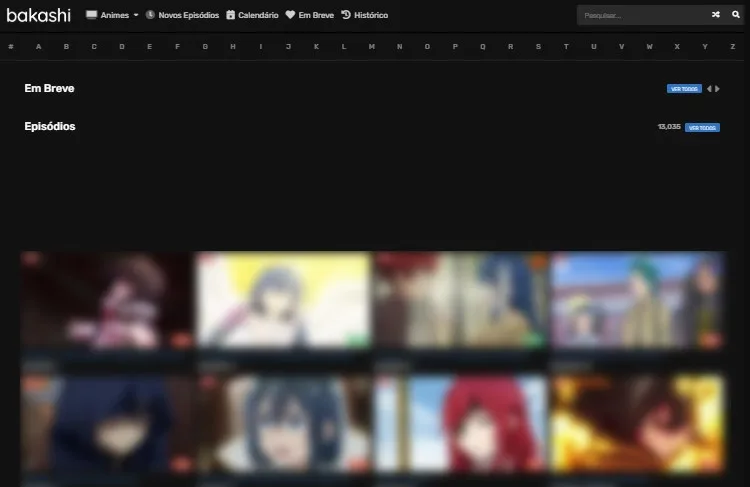
Task: Go to Em Breve in navbar
Action: (316, 15)
